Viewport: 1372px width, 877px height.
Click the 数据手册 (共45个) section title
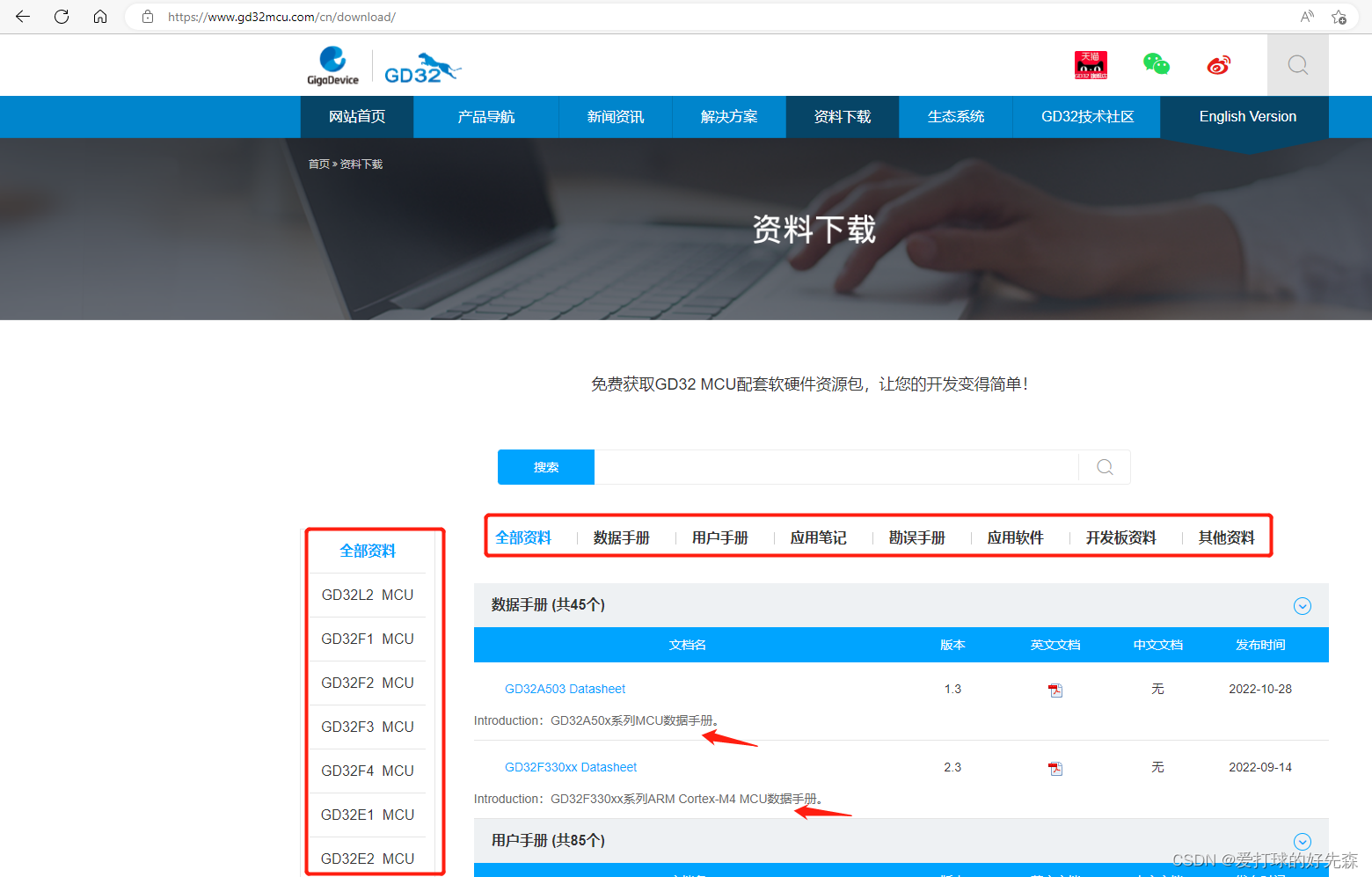pos(548,604)
